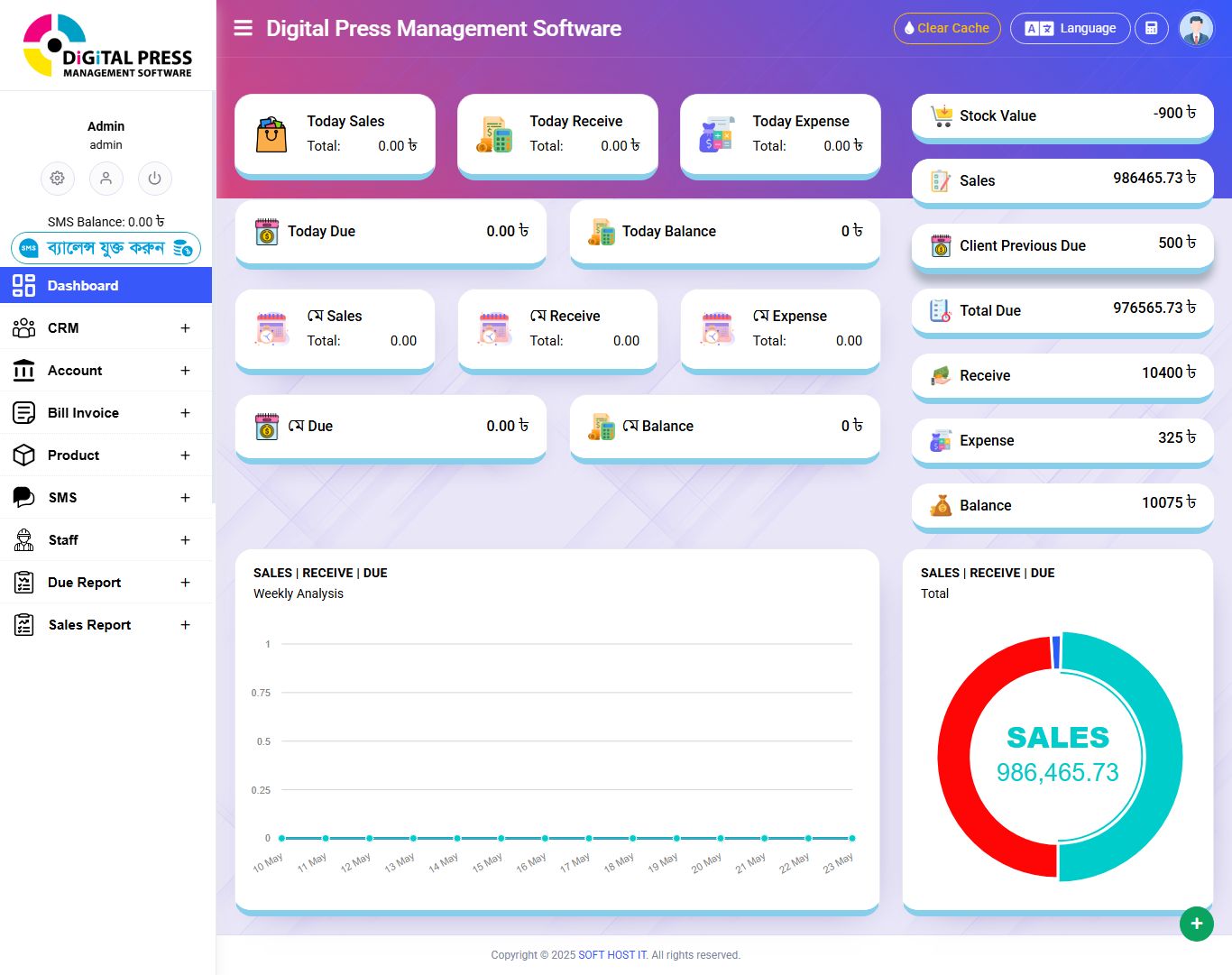Open the sidebar hamburger menu icon
The height and width of the screenshot is (975, 1232).
click(x=243, y=27)
